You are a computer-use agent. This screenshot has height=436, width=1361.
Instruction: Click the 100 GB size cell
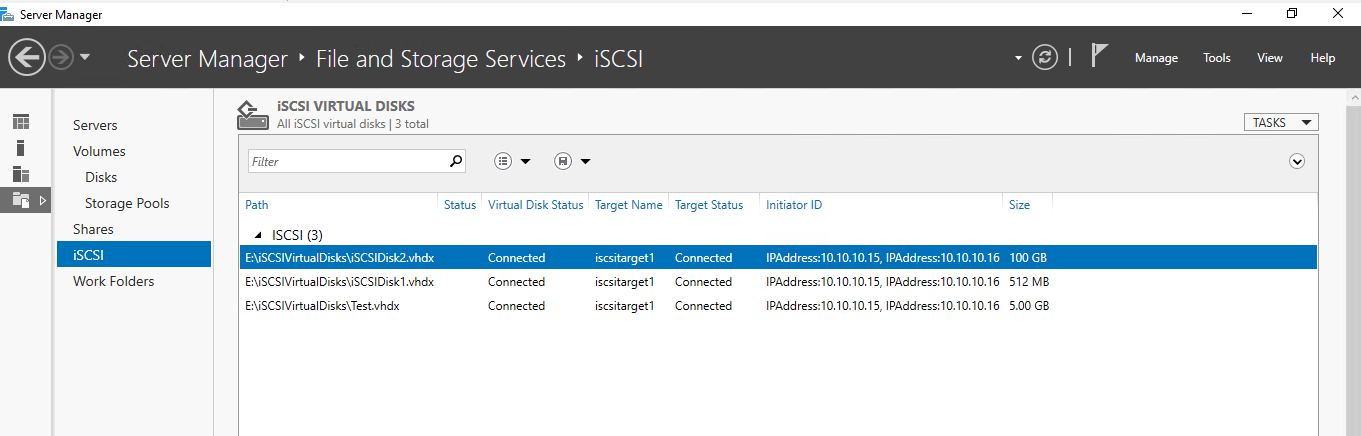1027,258
